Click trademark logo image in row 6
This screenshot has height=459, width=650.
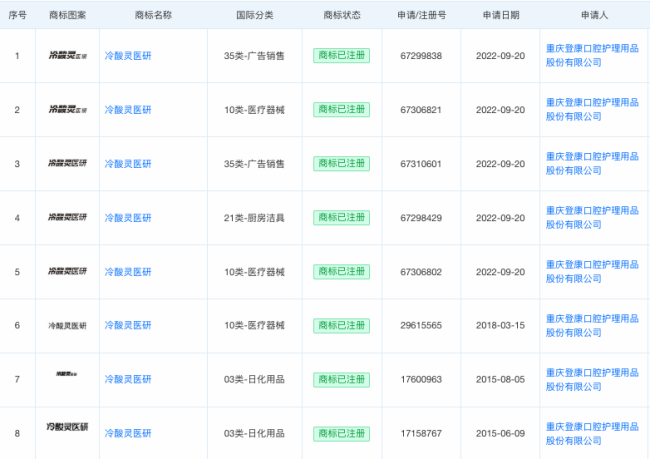[x=67, y=326]
